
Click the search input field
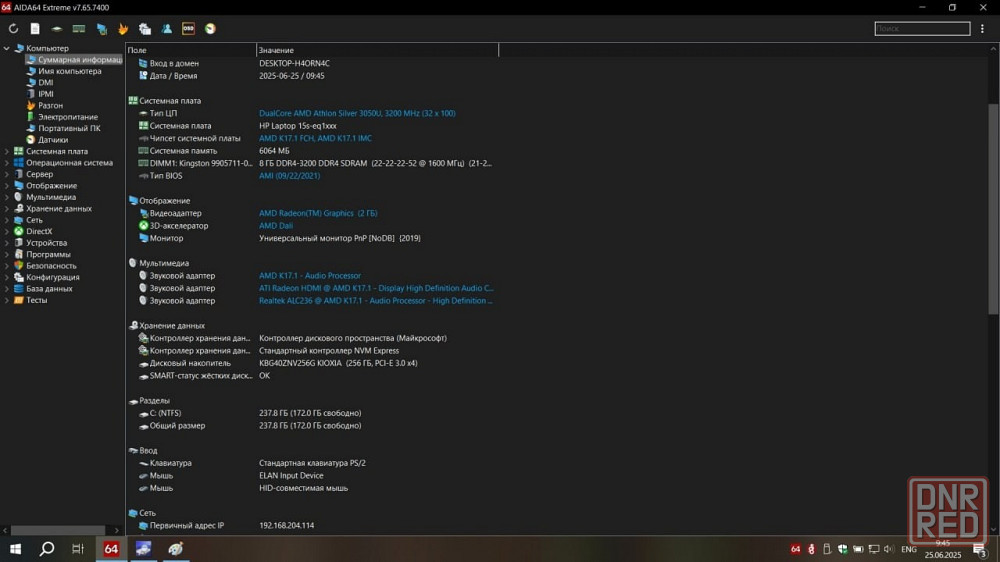click(921, 29)
